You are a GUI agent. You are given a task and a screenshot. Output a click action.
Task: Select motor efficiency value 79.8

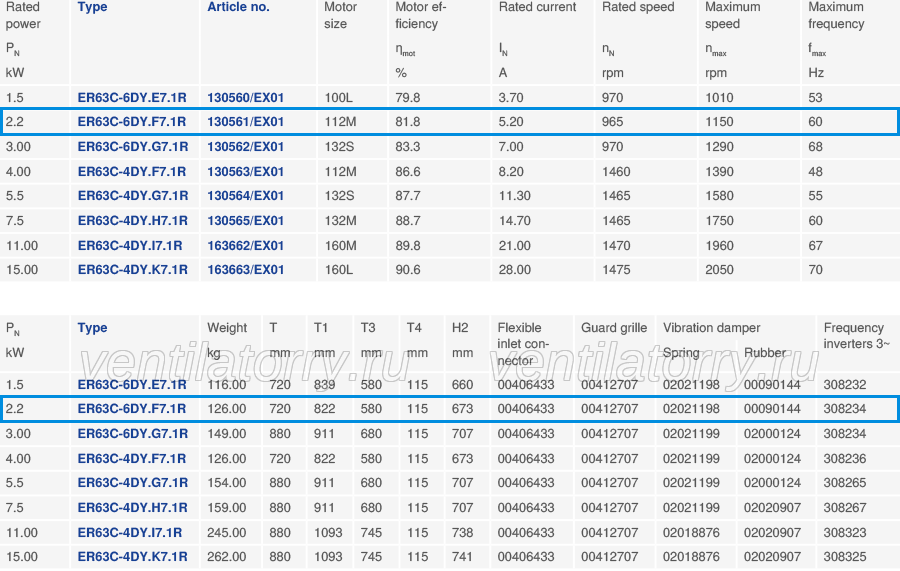408,98
